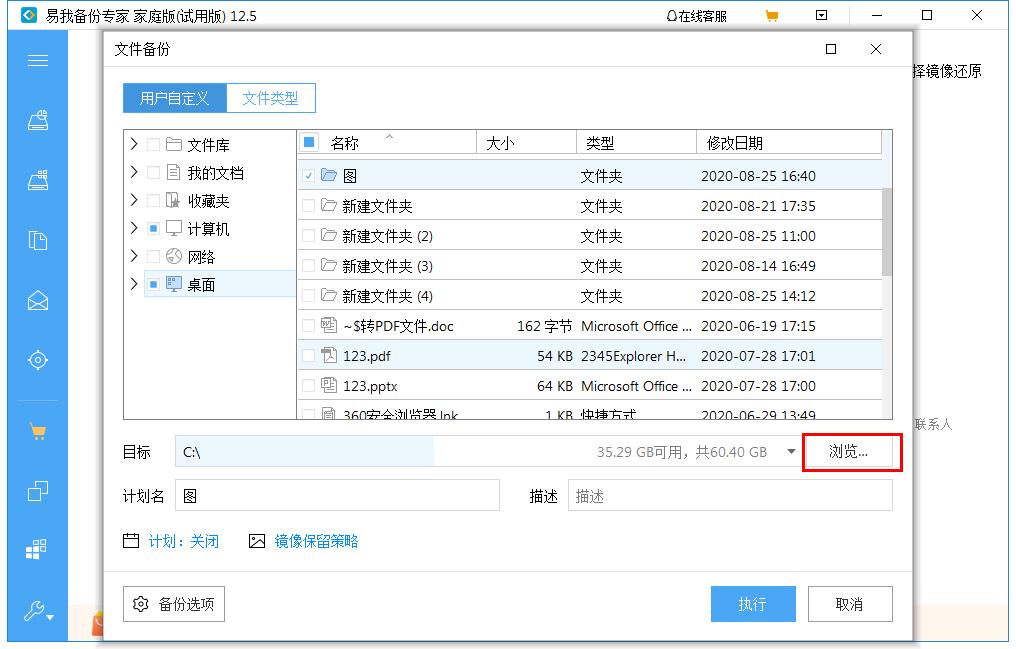Open 备份选项 with the gear icon
Viewport: 1016px width, 649px height.
tap(173, 603)
